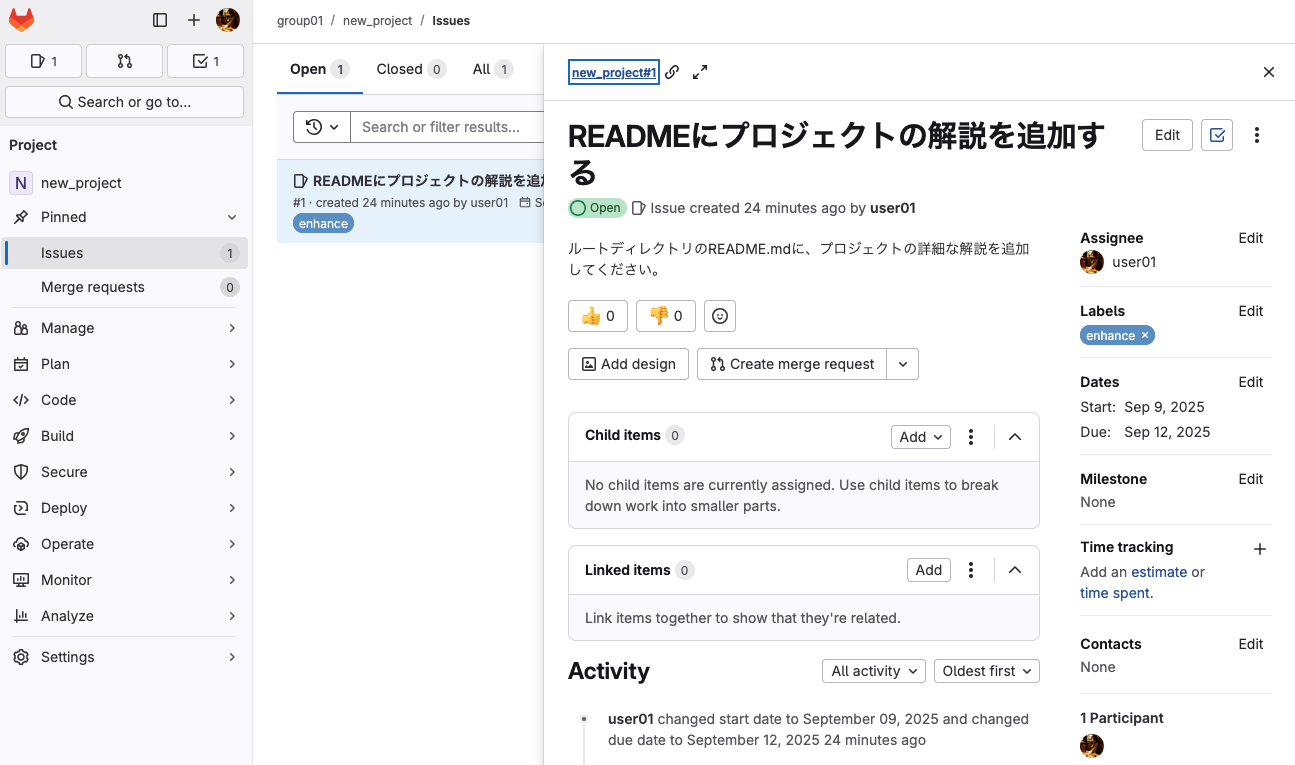The height and width of the screenshot is (765, 1295).
Task: Open the All activity filter dropdown
Action: (874, 671)
